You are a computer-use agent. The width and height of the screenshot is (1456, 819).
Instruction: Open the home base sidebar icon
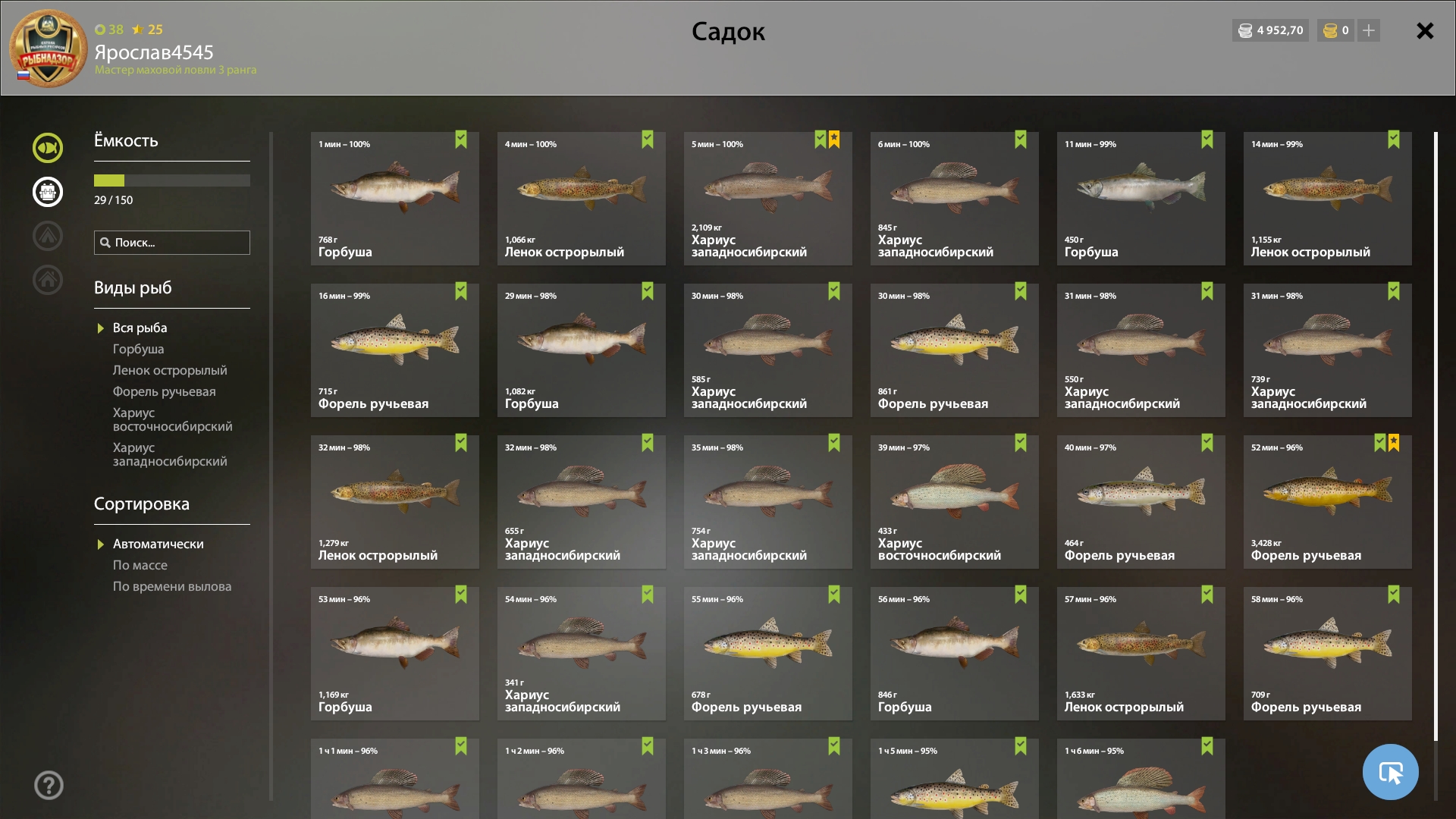tap(48, 280)
